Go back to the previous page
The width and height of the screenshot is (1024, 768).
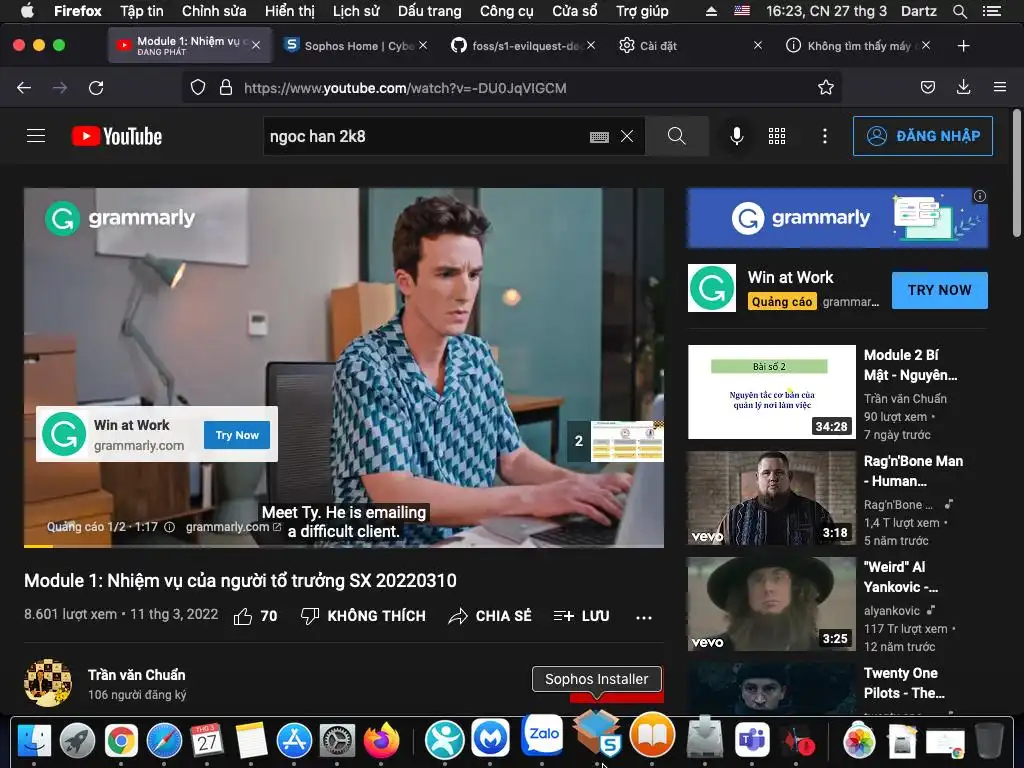click(24, 88)
